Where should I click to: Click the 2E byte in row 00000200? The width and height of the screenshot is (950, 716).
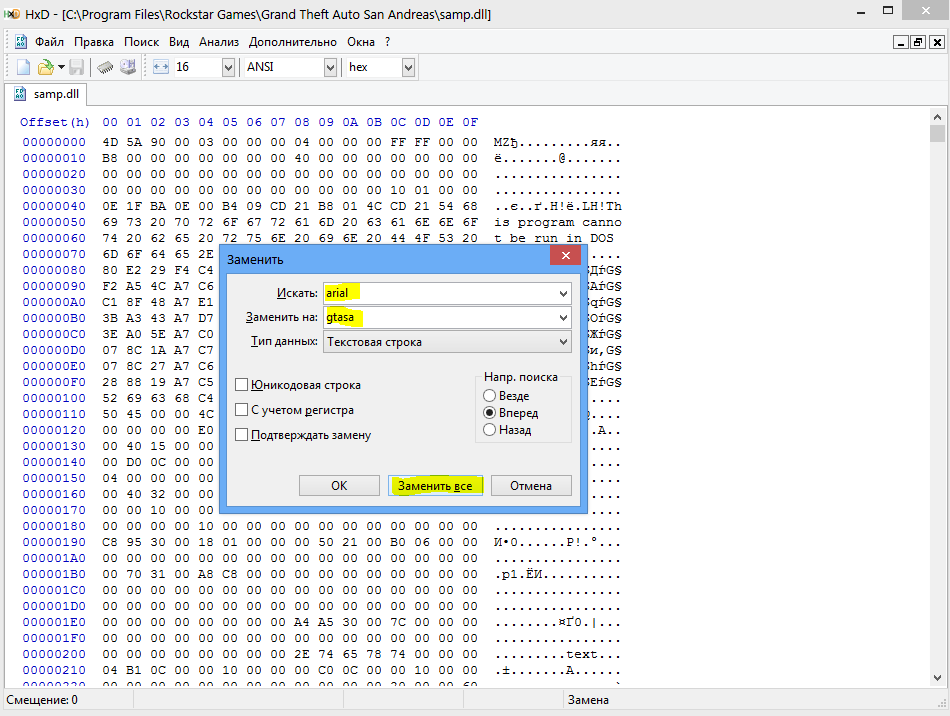pyautogui.click(x=302, y=654)
